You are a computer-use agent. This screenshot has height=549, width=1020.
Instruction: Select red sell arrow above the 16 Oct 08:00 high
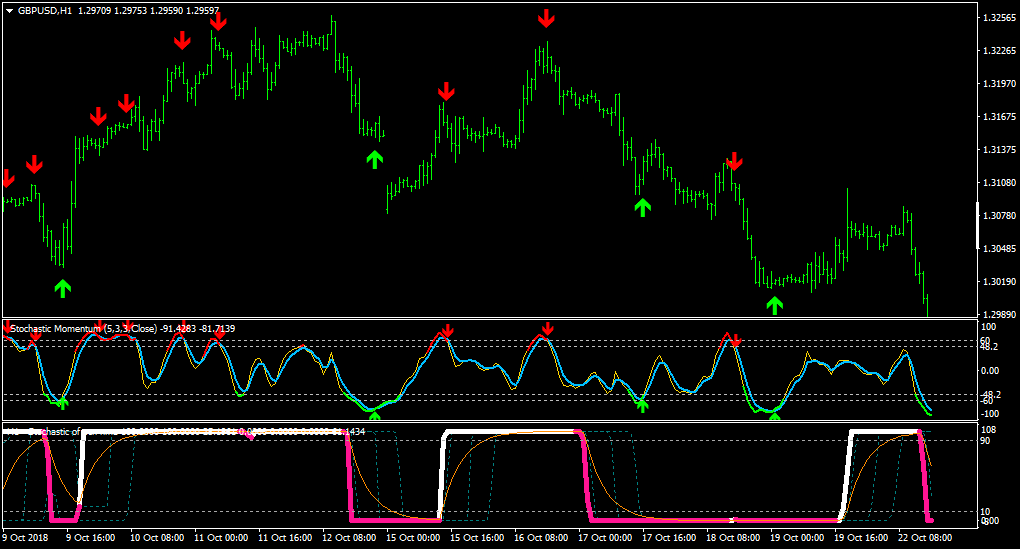click(x=546, y=18)
